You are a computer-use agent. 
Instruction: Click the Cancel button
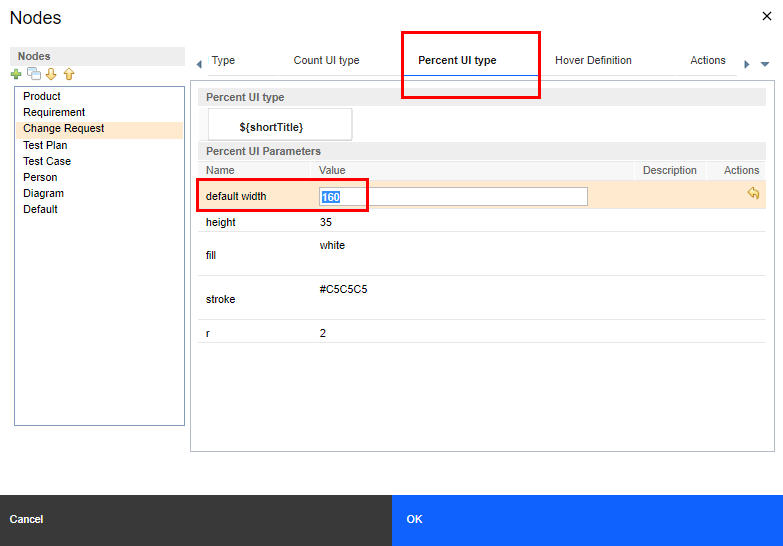point(27,520)
